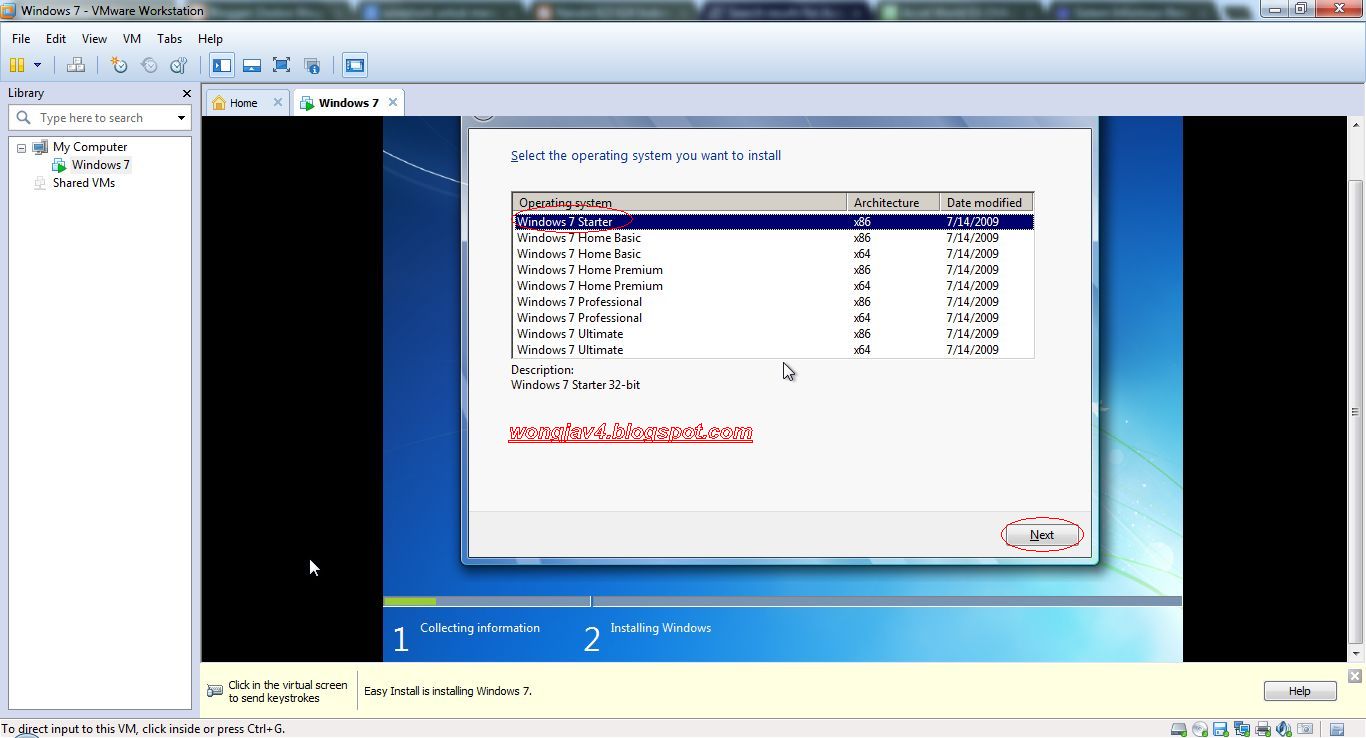Screen dimensions: 1366x738
Task: Dismiss the yellow Easy Install message bar
Action: pyautogui.click(x=1355, y=676)
